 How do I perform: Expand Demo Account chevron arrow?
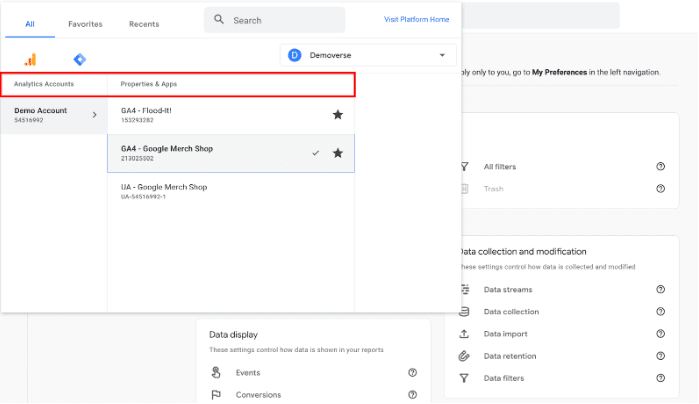click(94, 115)
